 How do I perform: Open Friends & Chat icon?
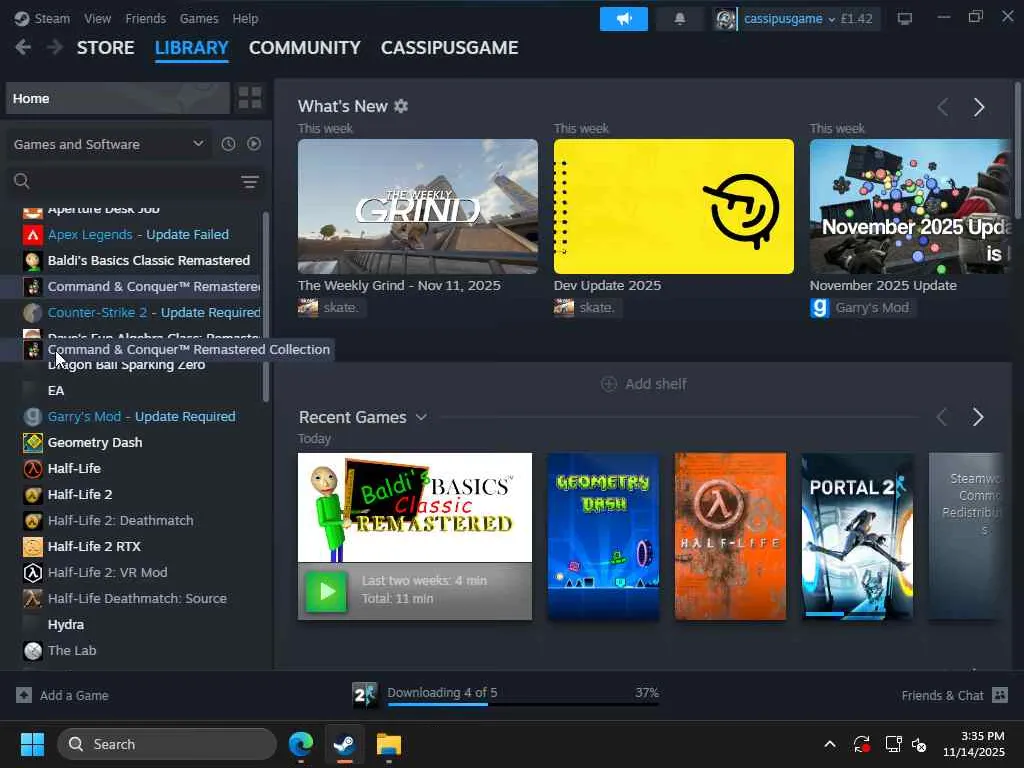pos(1000,695)
